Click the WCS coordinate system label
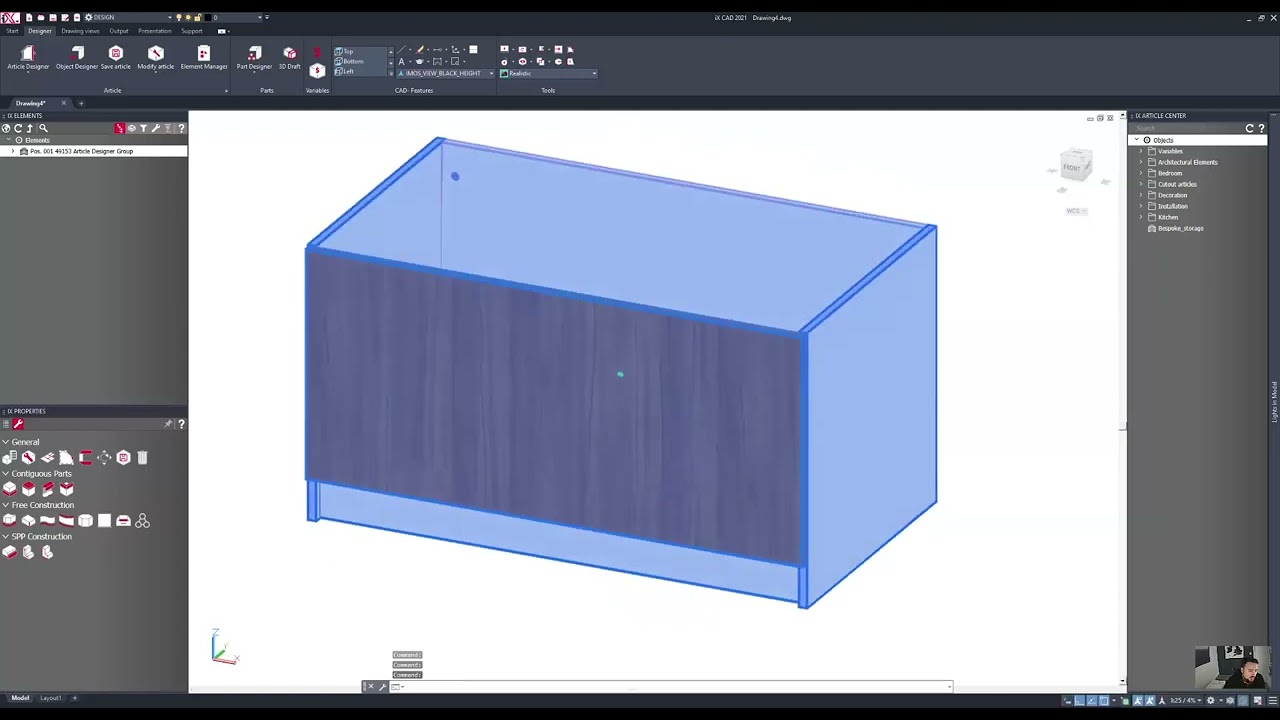The image size is (1280, 720). tap(1075, 211)
